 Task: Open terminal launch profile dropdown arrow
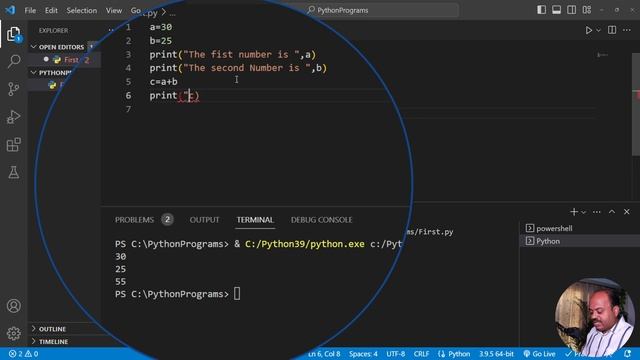pos(584,212)
